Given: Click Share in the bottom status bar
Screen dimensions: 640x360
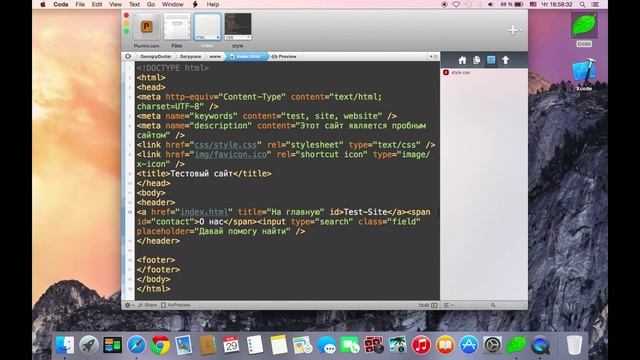Looking at the screenshot, I should click(x=148, y=305).
